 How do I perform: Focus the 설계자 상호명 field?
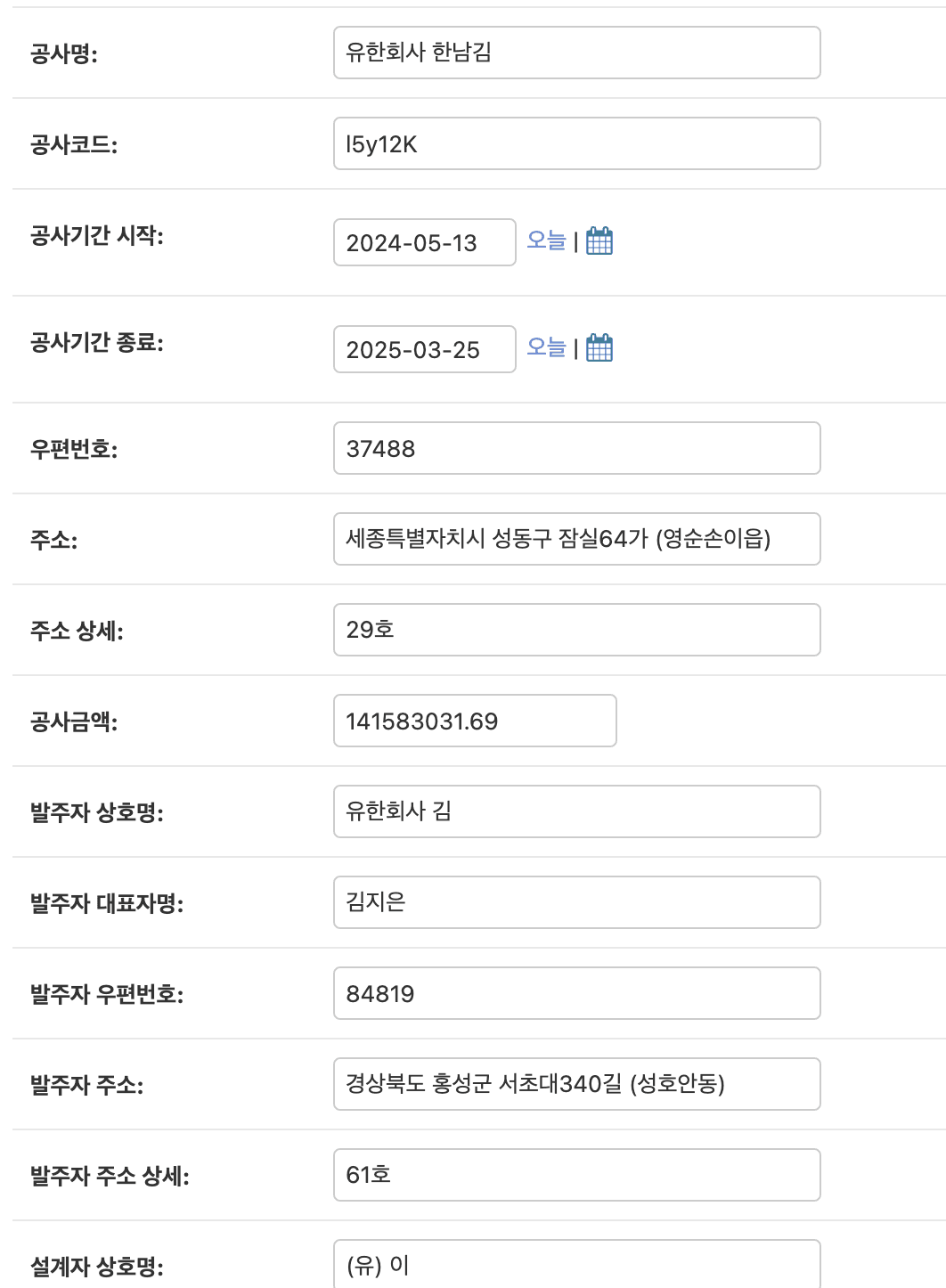[576, 1265]
